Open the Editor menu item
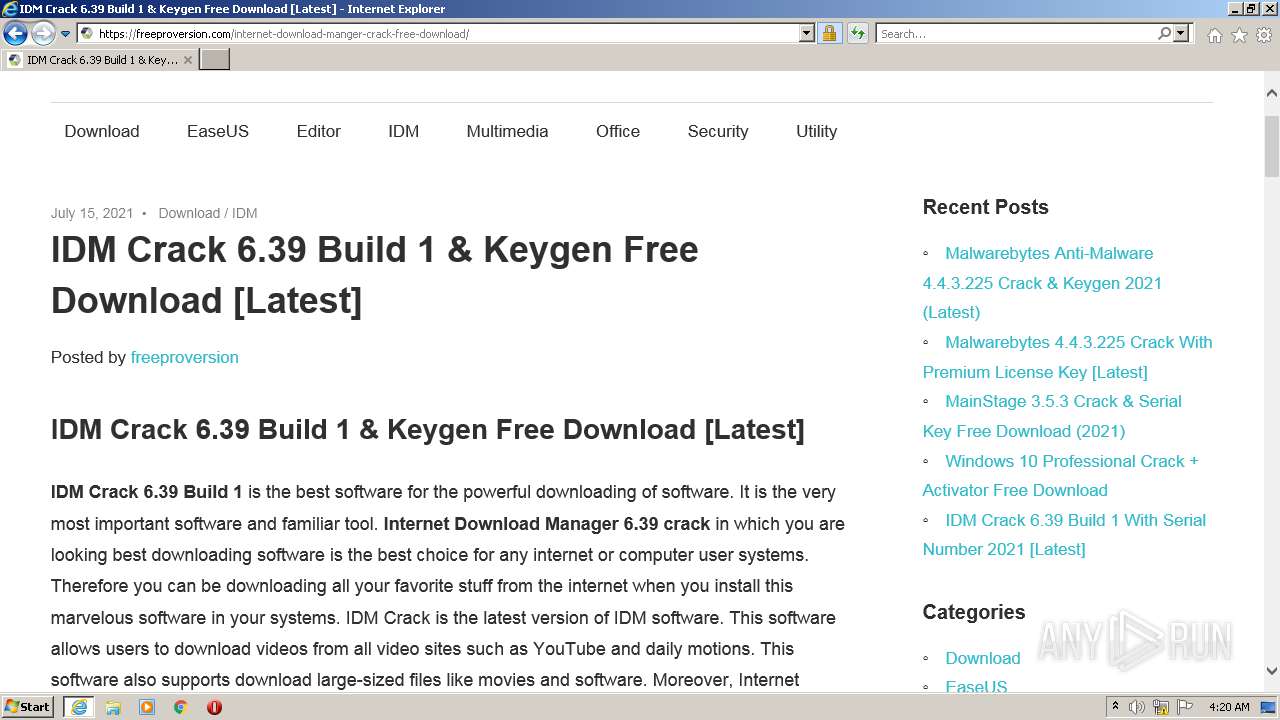 point(319,131)
